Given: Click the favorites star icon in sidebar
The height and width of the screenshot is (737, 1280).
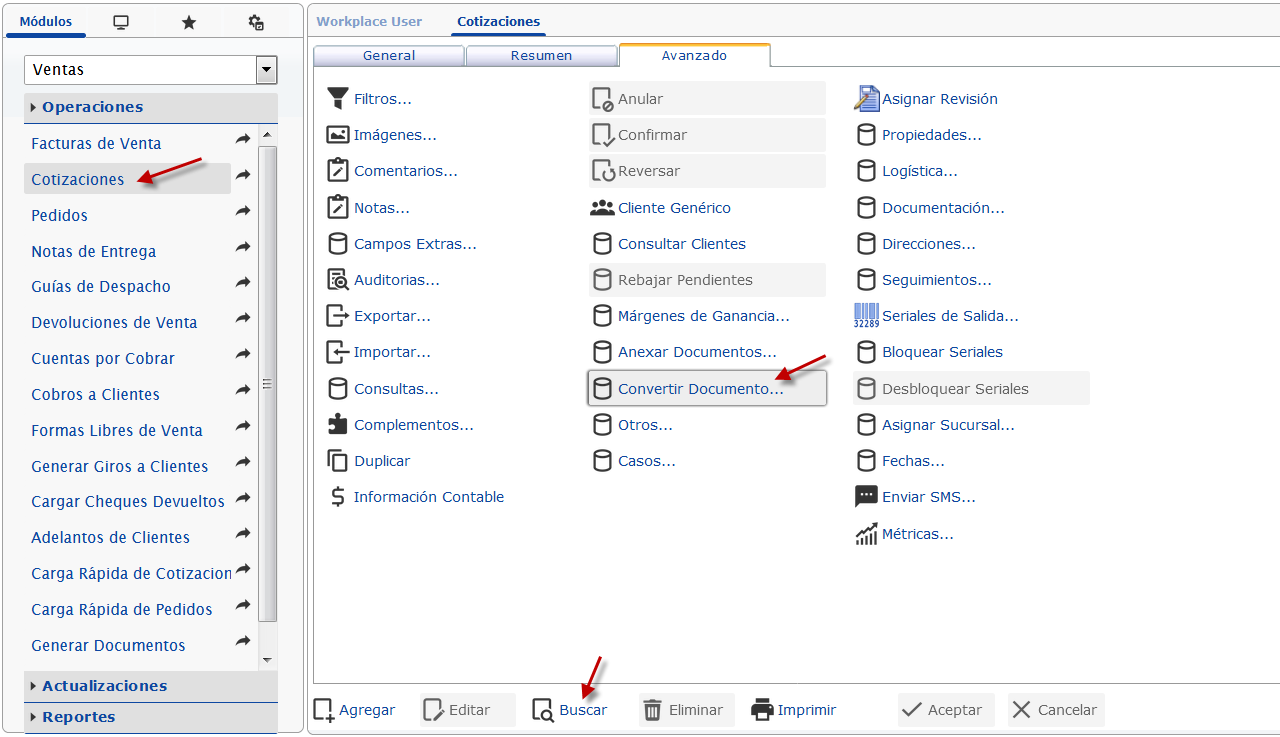Looking at the screenshot, I should (188, 22).
